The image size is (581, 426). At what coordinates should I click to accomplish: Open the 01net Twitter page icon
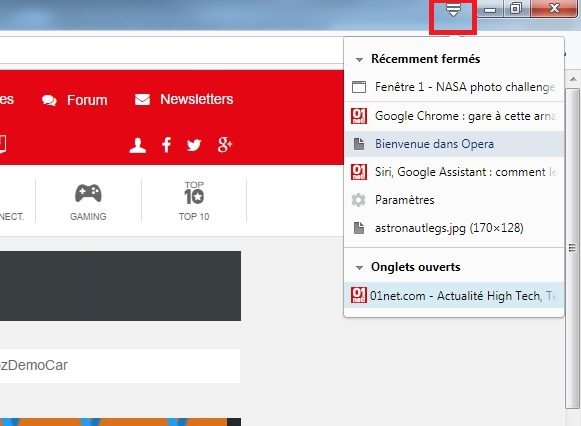click(x=194, y=145)
